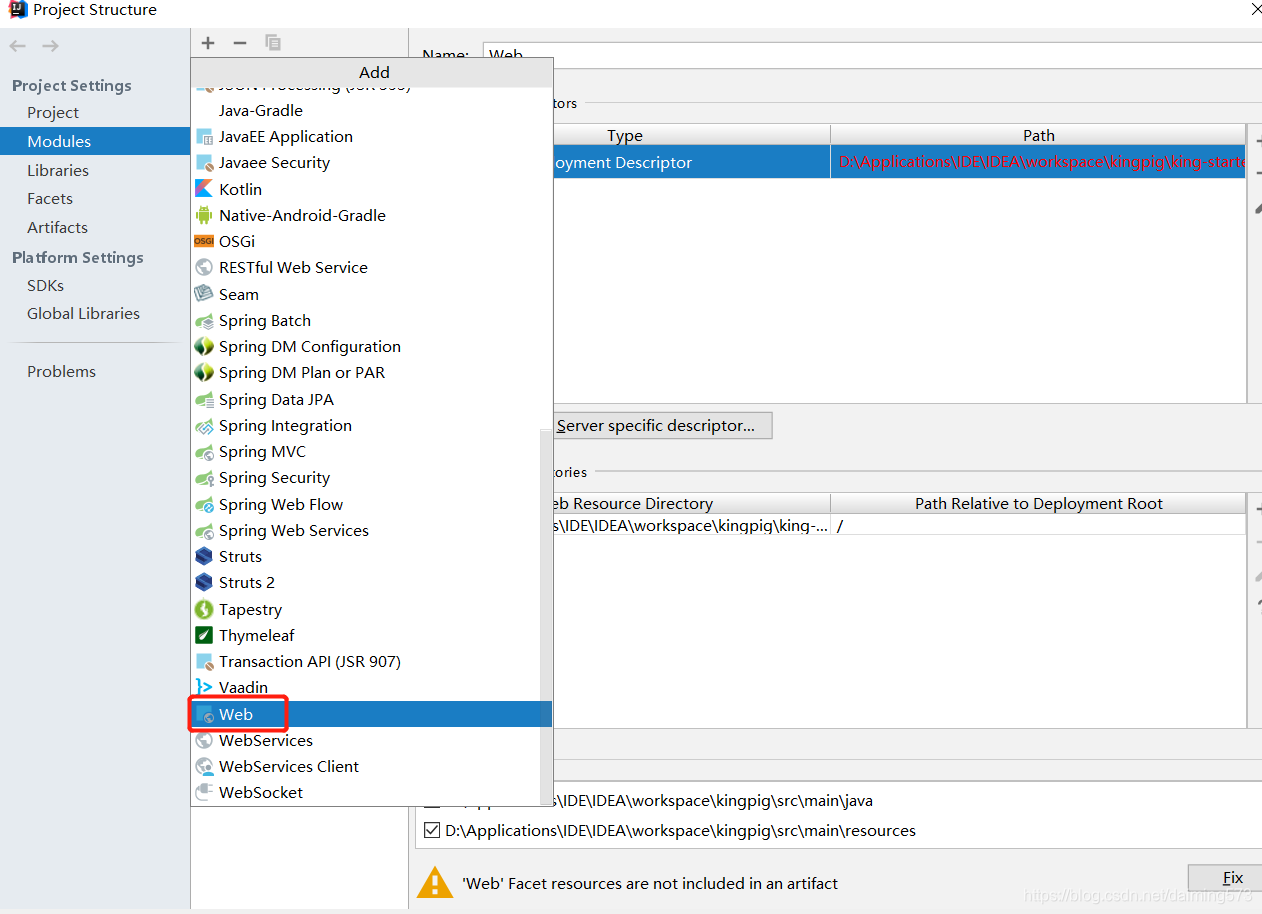Click the "/" relative path cell

pyautogui.click(x=1038, y=525)
